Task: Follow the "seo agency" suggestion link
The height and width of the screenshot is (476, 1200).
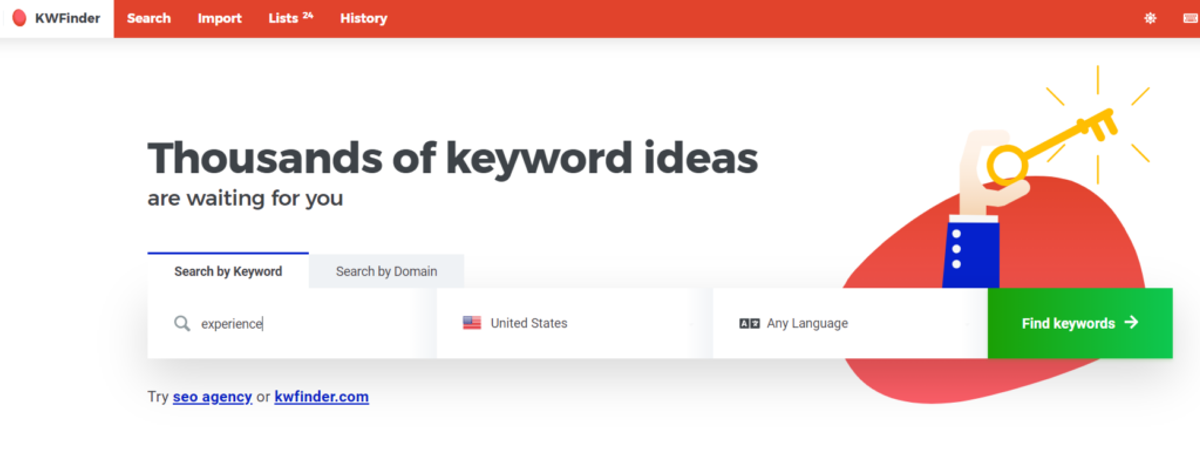Action: [x=212, y=397]
